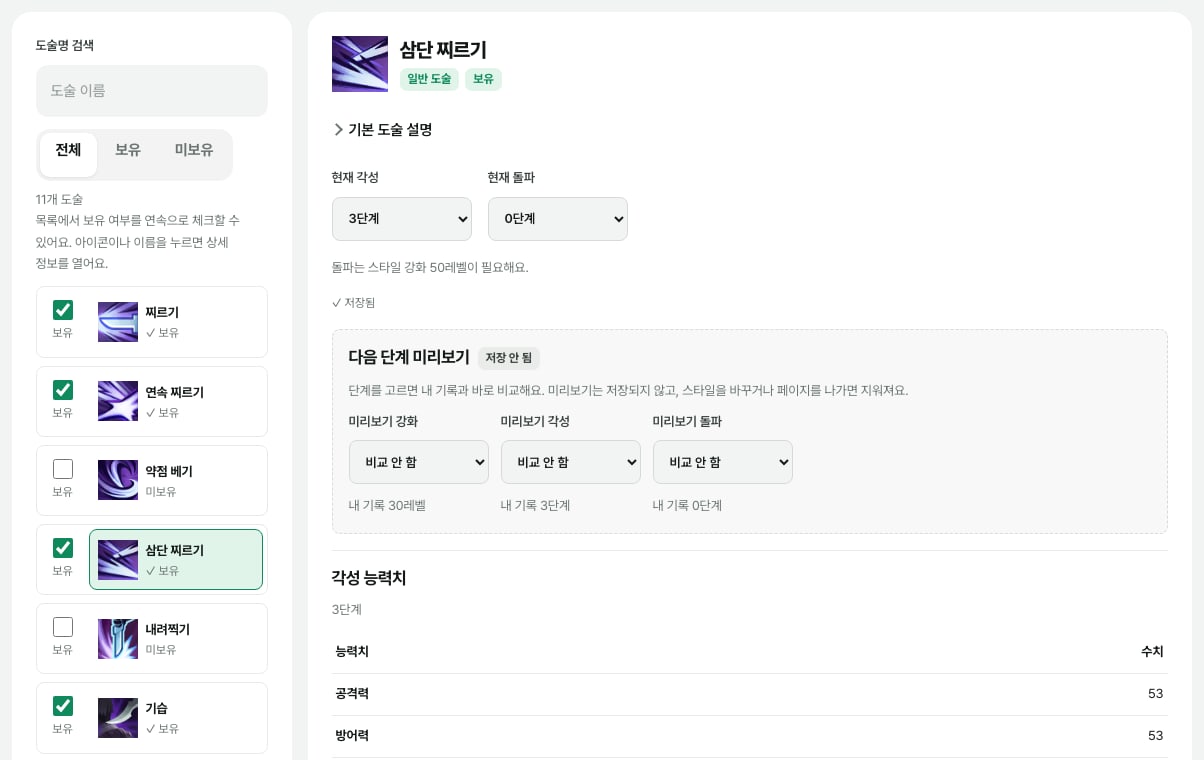Open the 연속 찌르기 skill icon
Image resolution: width=1204 pixels, height=760 pixels.
[118, 401]
